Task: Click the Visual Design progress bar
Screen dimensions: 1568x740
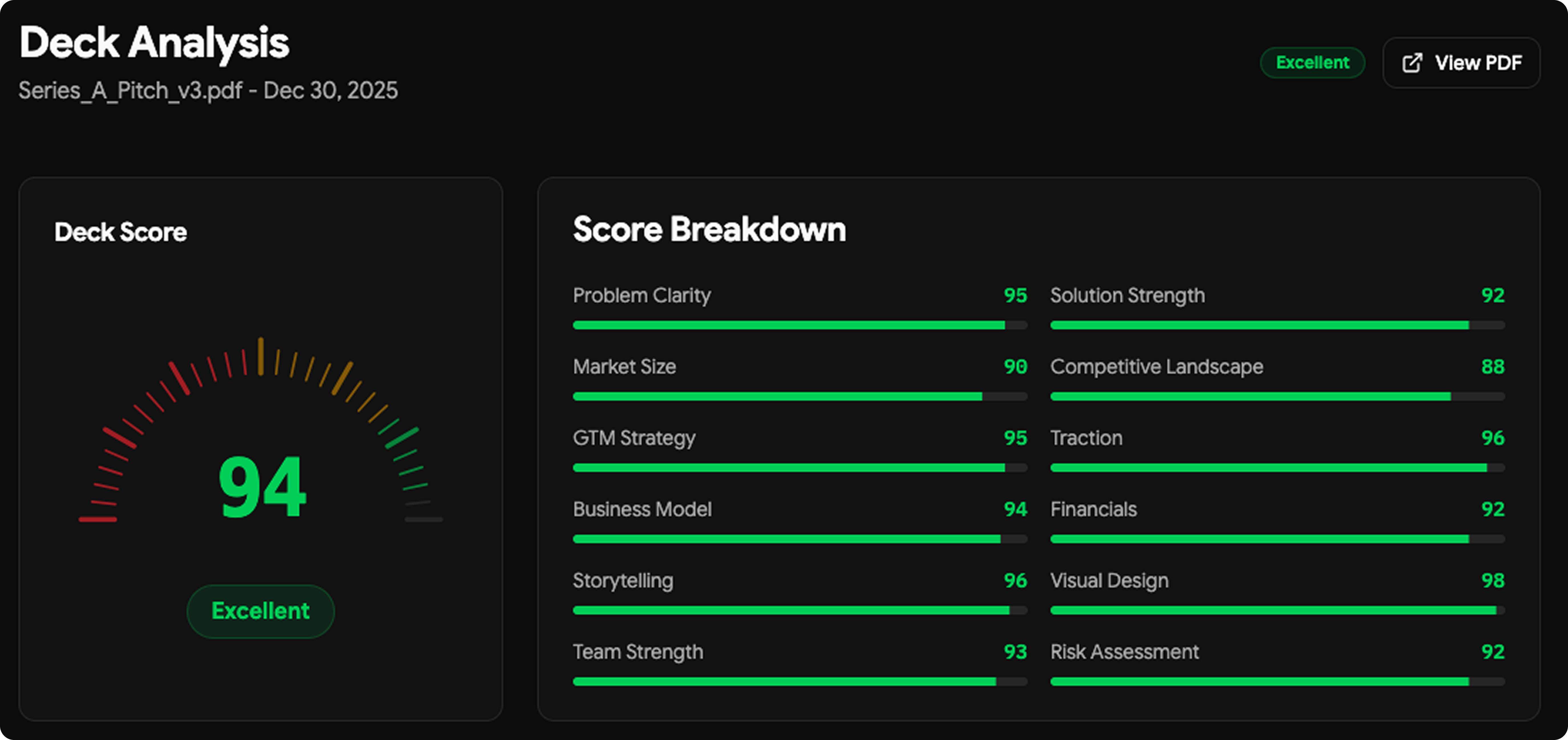Action: point(1277,610)
